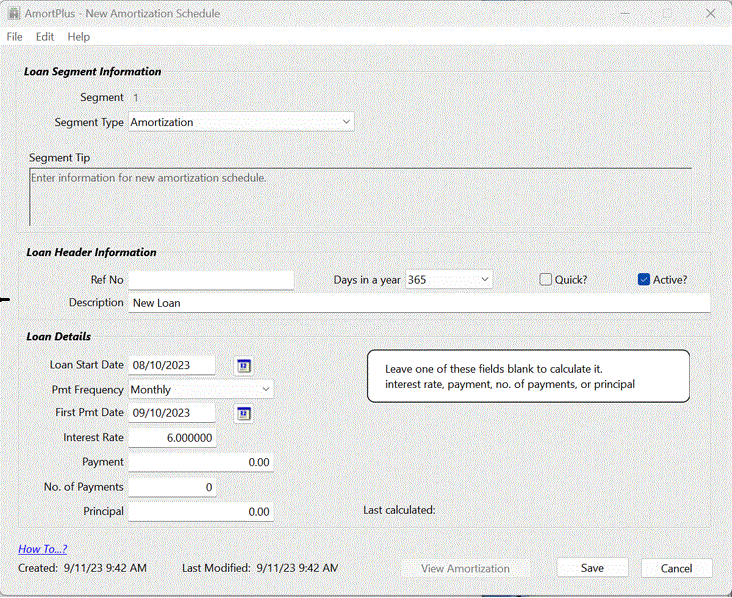Click the Segment number value 1
The width and height of the screenshot is (732, 598).
click(x=136, y=98)
